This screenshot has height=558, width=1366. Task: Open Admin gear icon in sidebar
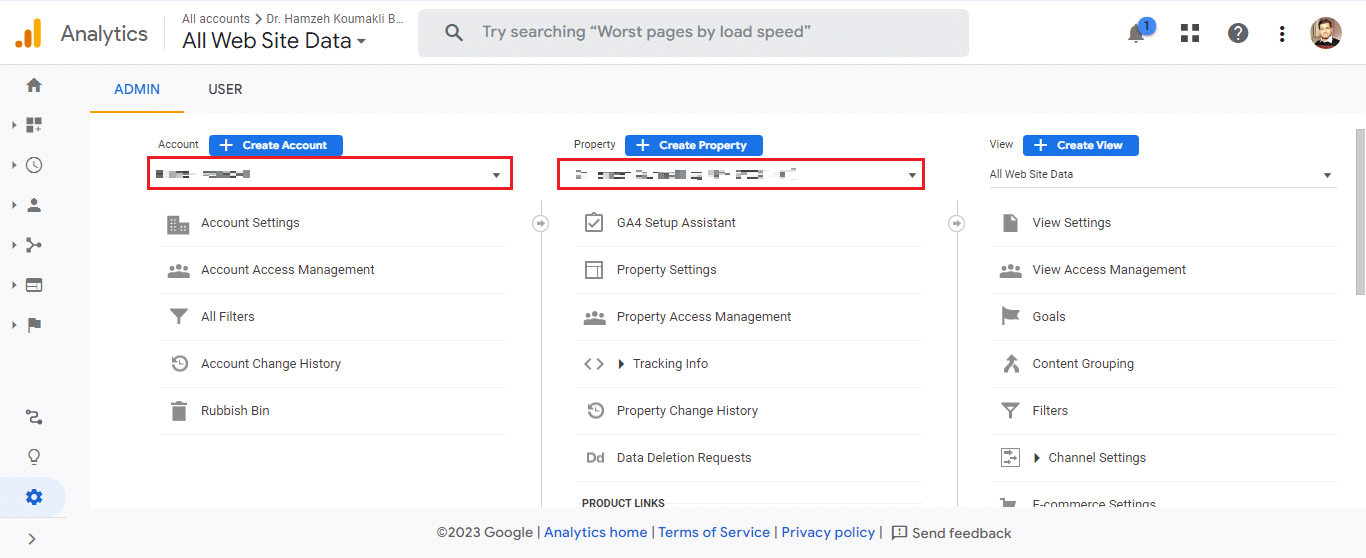(x=34, y=497)
